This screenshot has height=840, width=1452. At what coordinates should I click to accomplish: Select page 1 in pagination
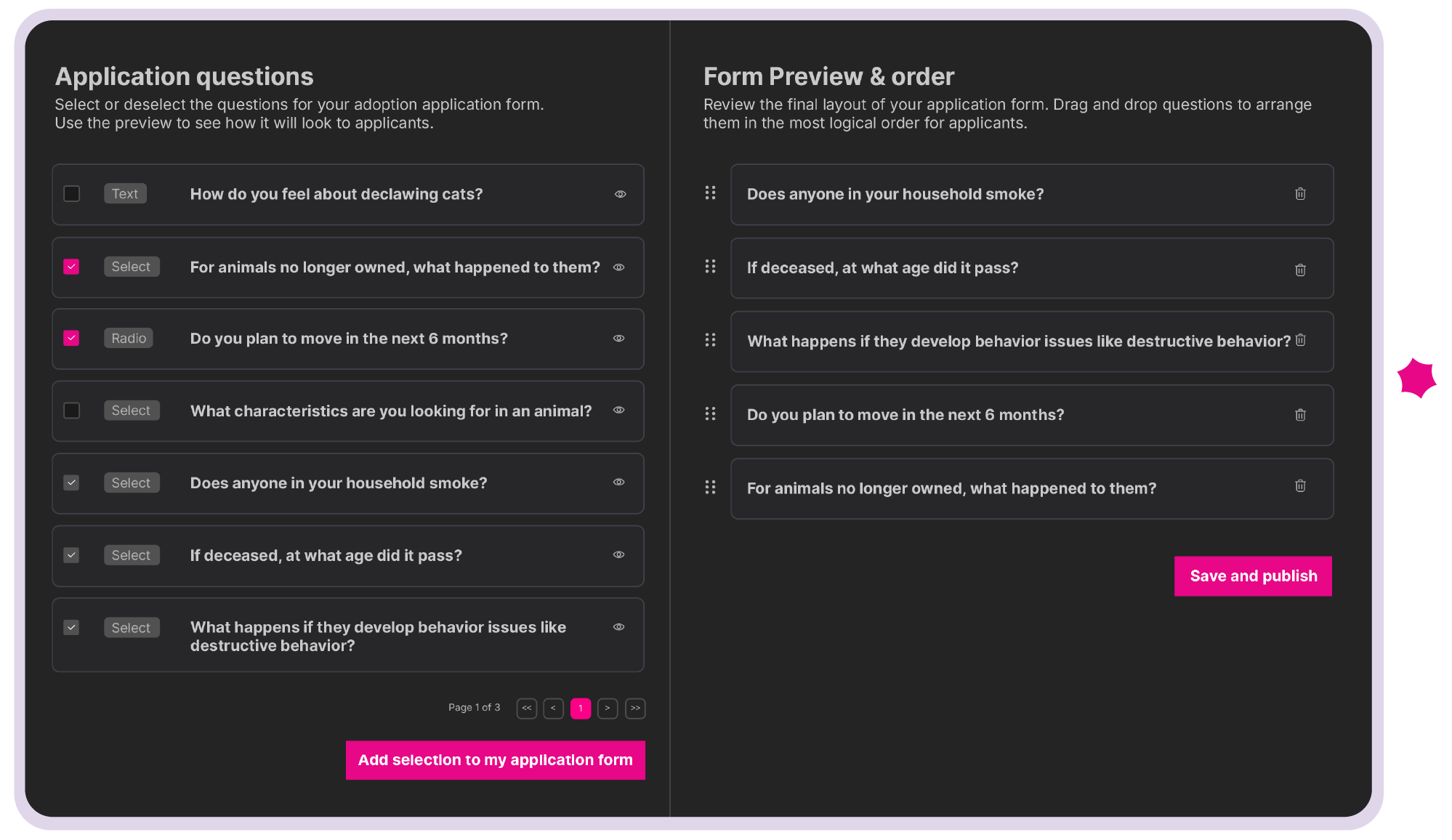[x=580, y=708]
